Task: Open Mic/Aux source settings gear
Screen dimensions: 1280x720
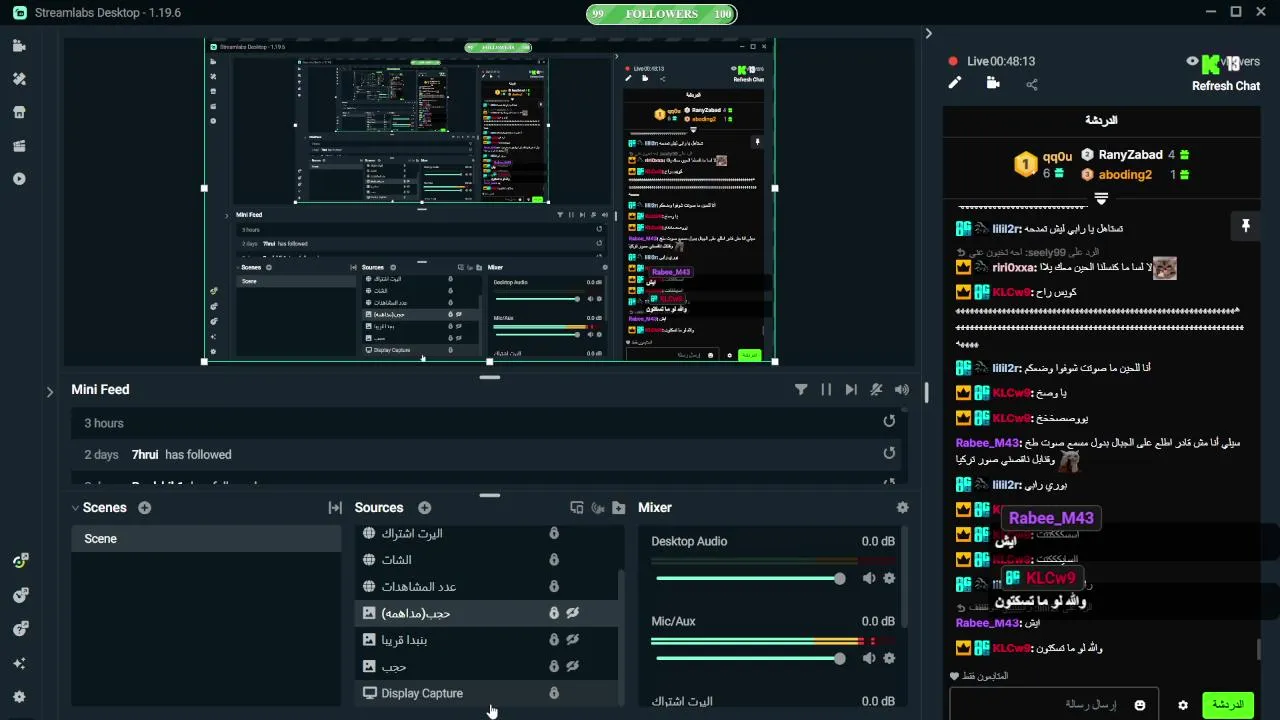Action: [889, 658]
